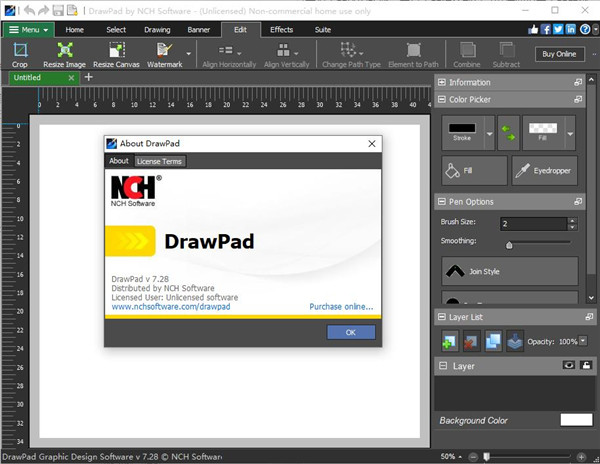This screenshot has height=464, width=600.
Task: Pick the Eyedropper tool
Action: click(544, 171)
